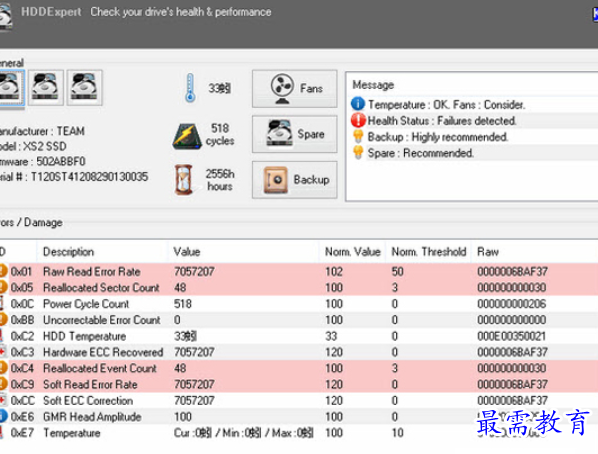
Task: Select the 'Temperature : OK. Fans : Consider.' message
Action: tap(446, 105)
